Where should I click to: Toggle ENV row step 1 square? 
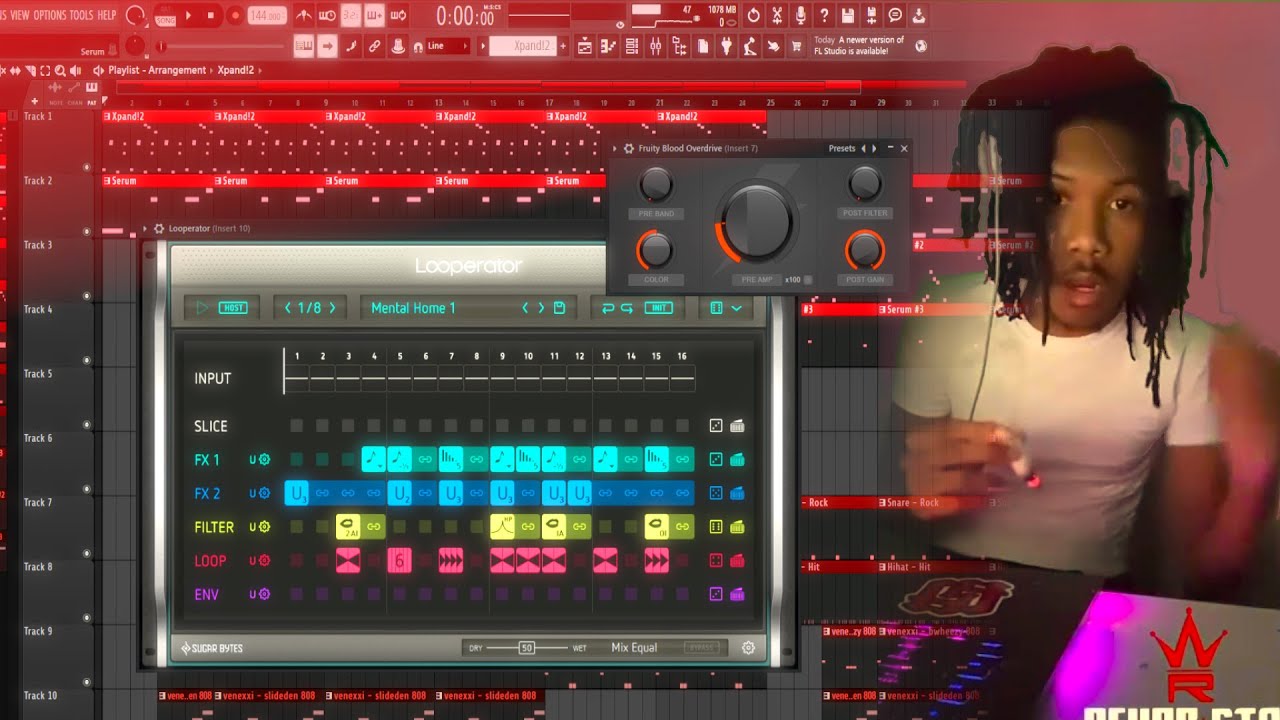click(x=297, y=594)
